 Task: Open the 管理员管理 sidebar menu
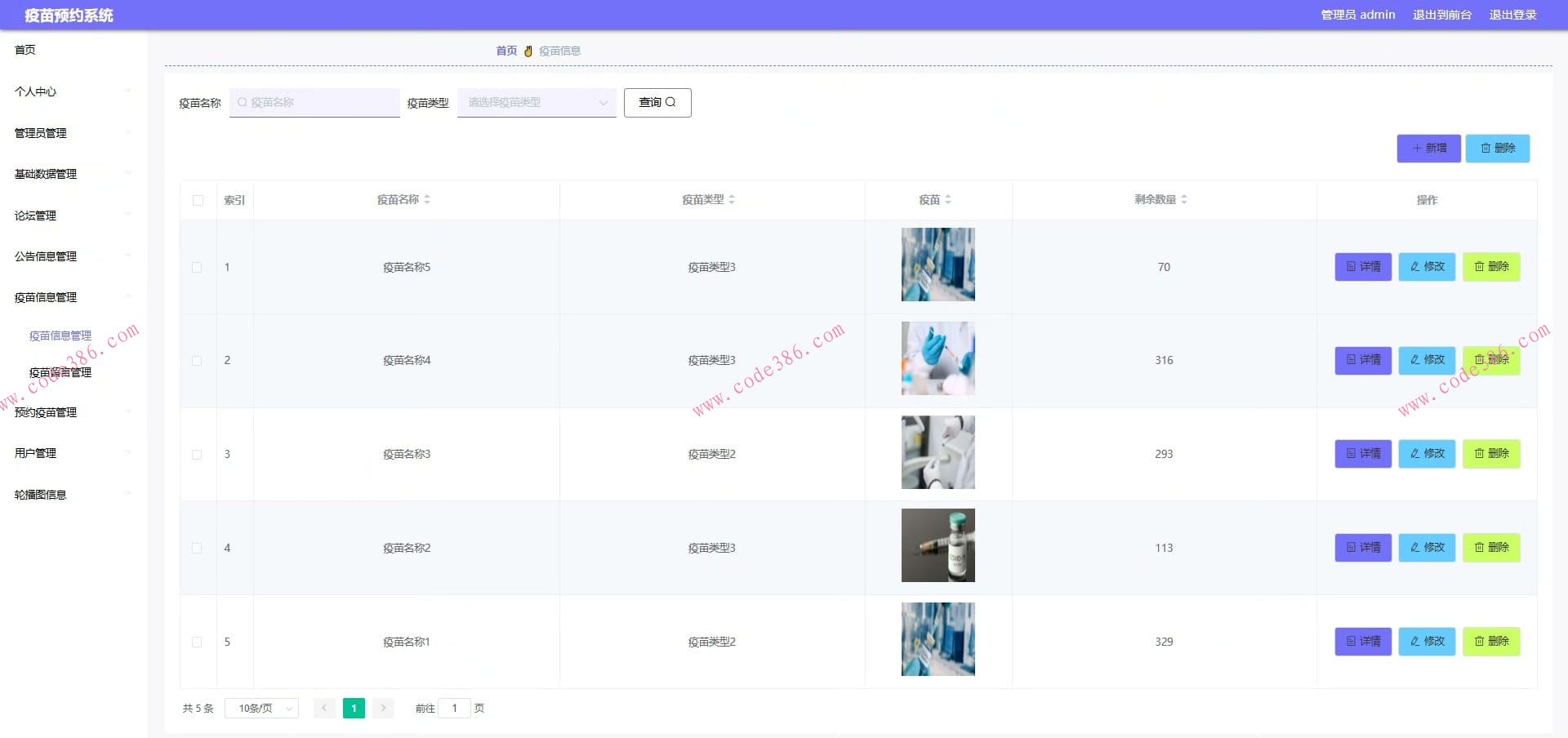pos(73,133)
